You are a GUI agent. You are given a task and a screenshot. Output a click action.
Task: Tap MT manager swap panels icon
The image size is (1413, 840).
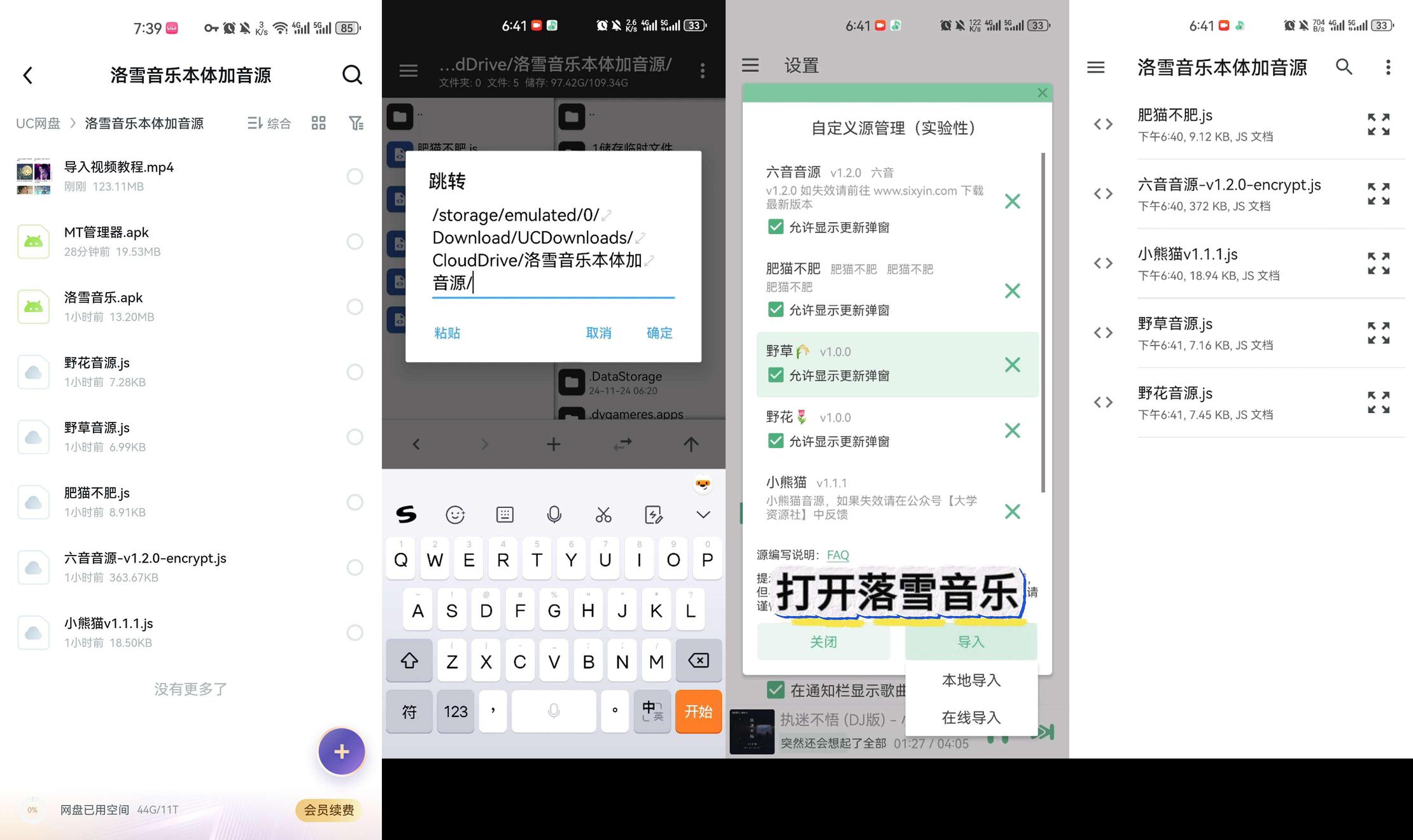click(x=622, y=444)
